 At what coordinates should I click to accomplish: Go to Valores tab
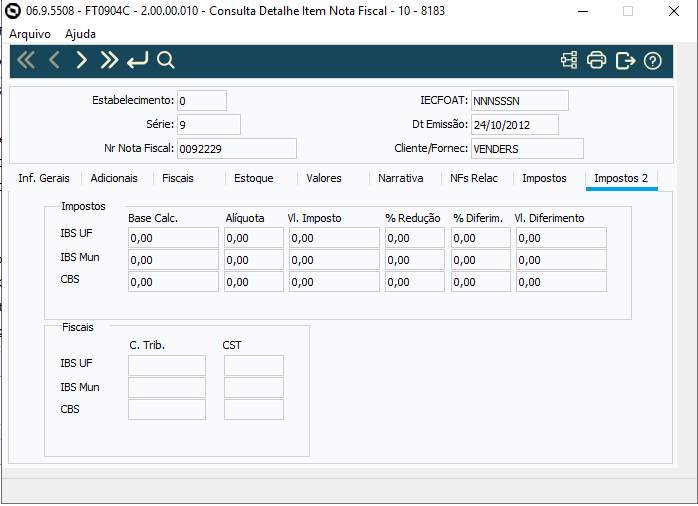[324, 178]
